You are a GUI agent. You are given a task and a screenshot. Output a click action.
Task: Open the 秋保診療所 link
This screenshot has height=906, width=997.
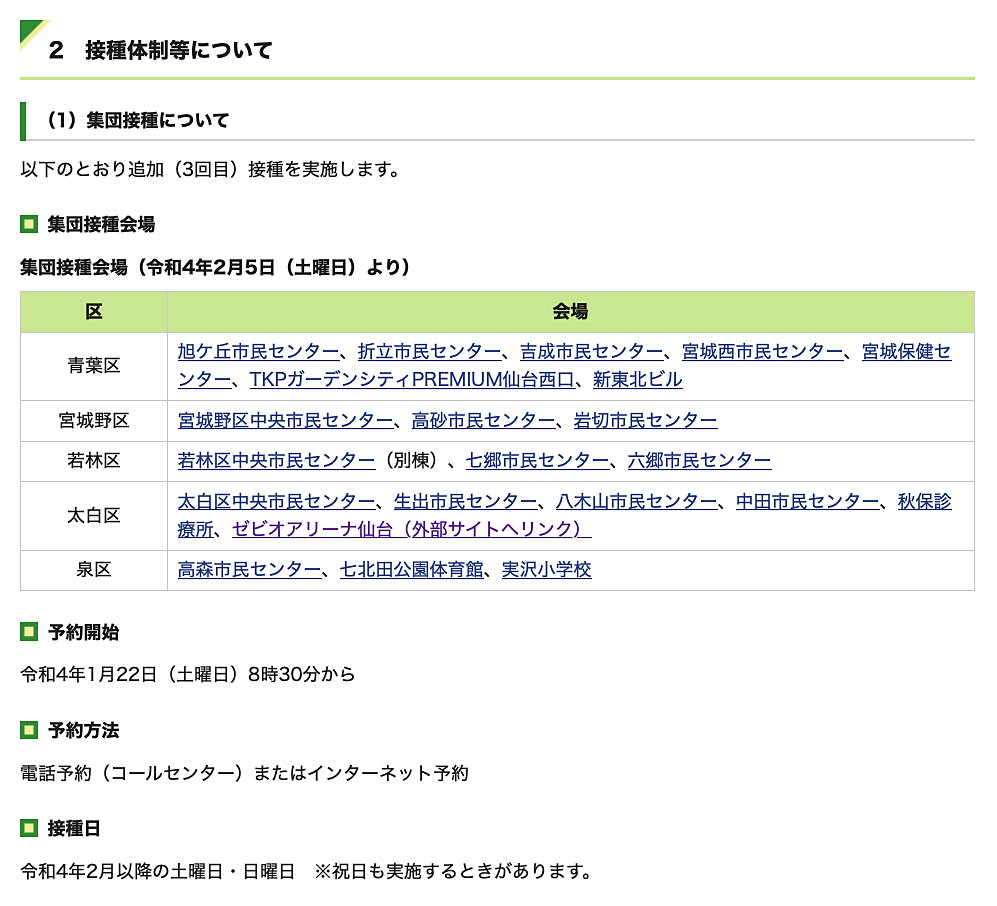point(925,502)
